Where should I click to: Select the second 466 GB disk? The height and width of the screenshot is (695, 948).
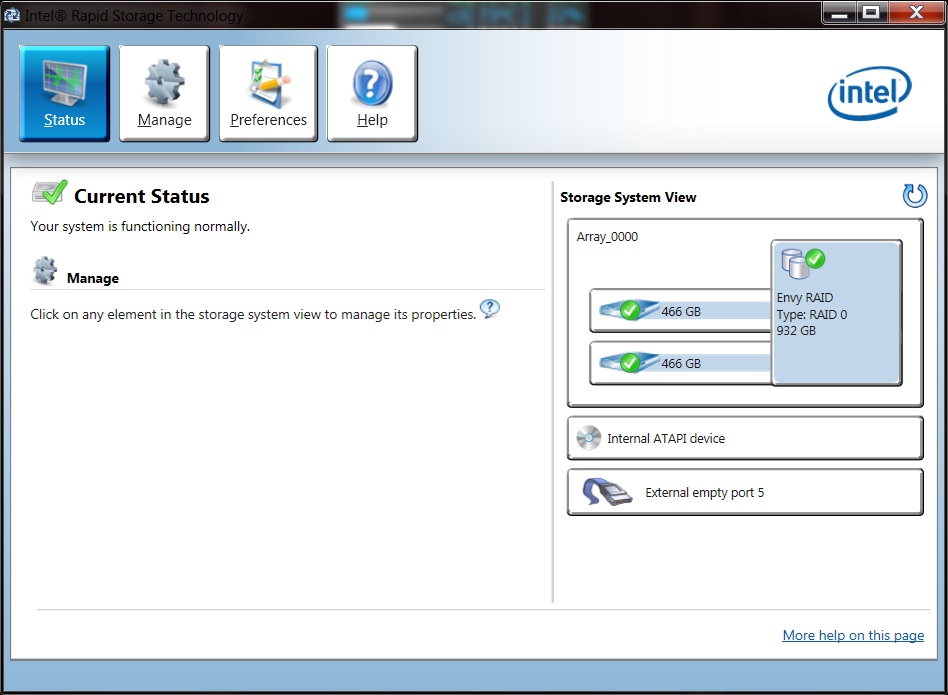681,363
